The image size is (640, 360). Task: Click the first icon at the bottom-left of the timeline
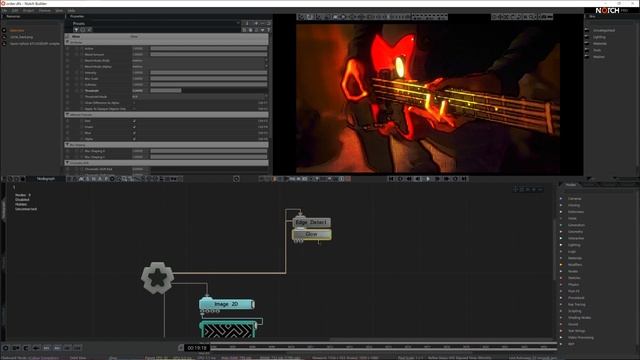tap(5, 348)
